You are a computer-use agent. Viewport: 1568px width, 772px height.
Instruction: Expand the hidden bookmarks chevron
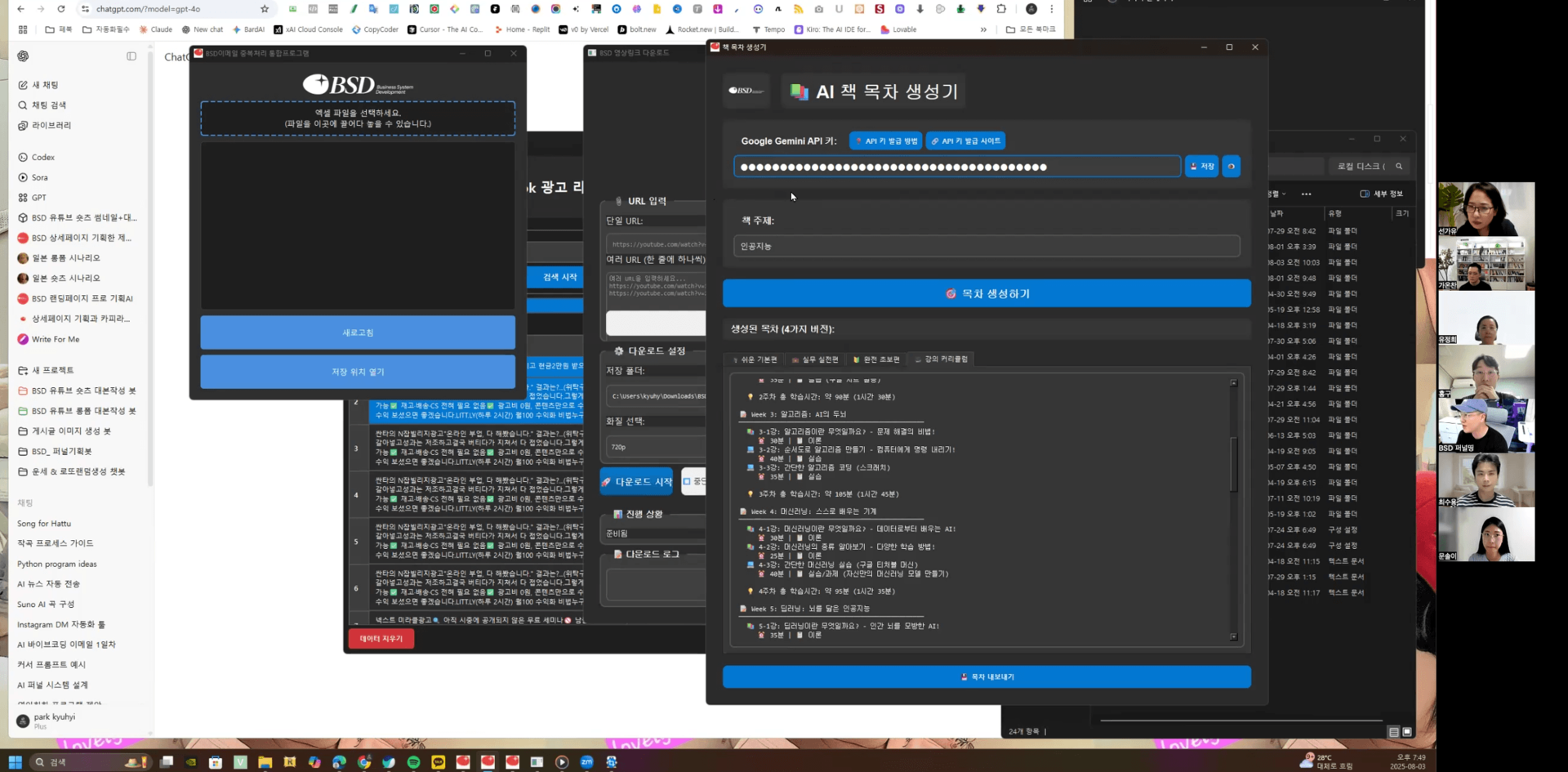[x=983, y=29]
